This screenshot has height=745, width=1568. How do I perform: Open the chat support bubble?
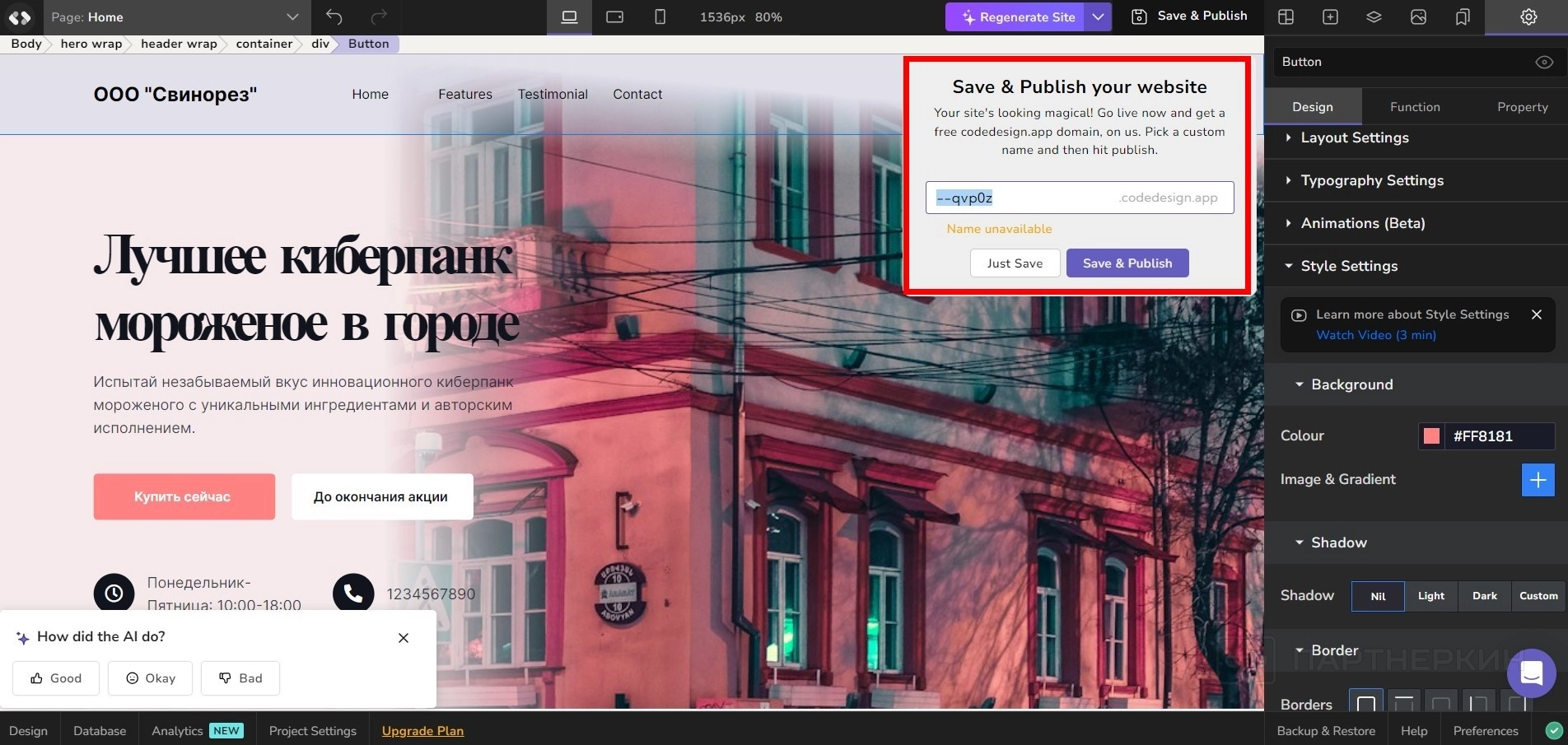pyautogui.click(x=1531, y=673)
